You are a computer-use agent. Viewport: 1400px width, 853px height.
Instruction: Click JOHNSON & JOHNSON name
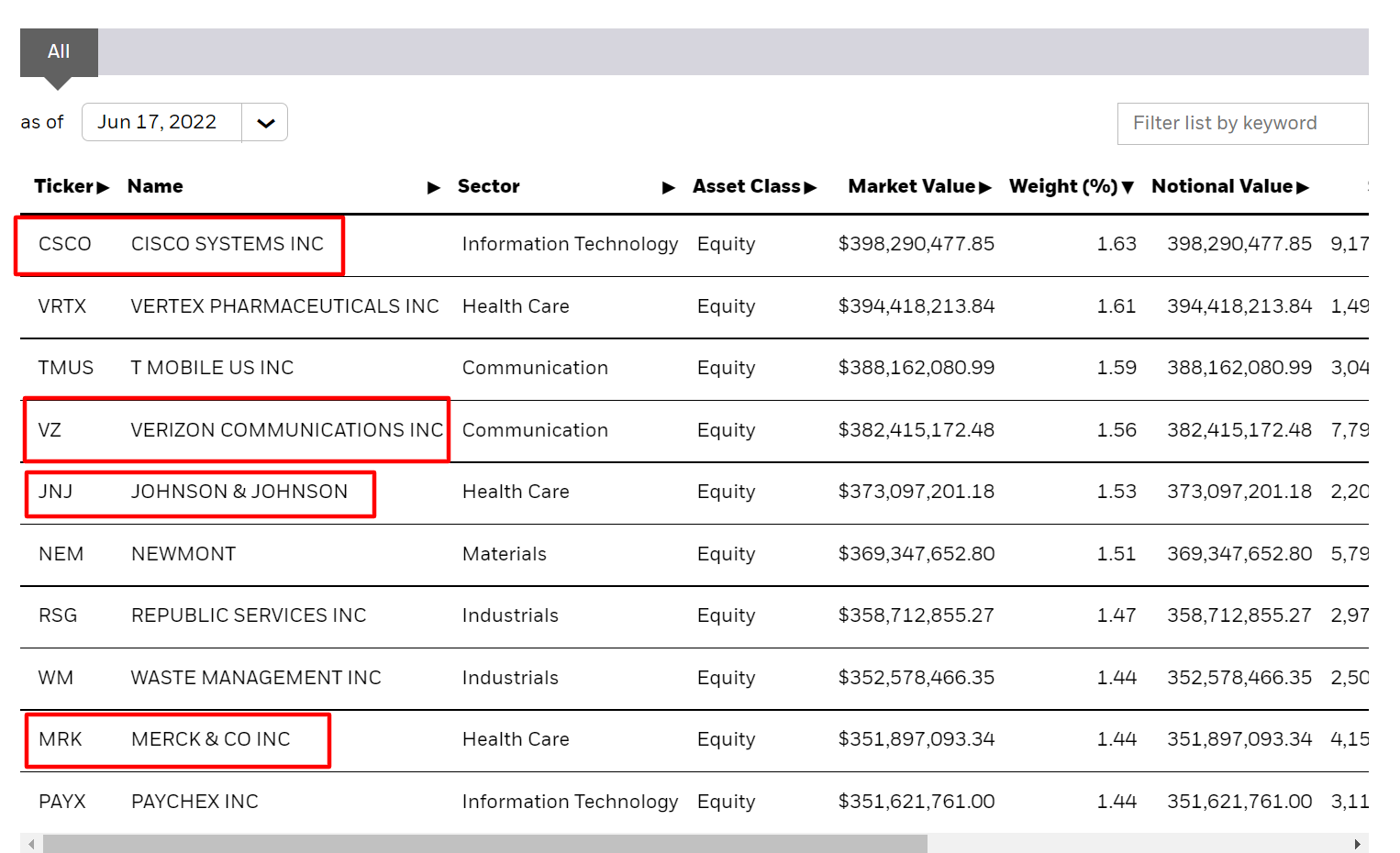[x=239, y=492]
